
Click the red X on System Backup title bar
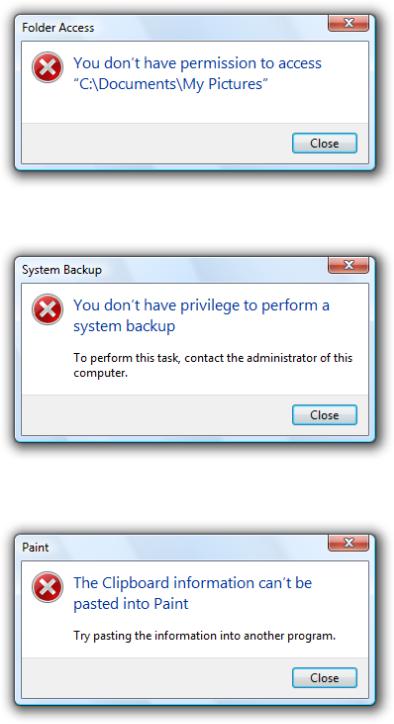(349, 265)
